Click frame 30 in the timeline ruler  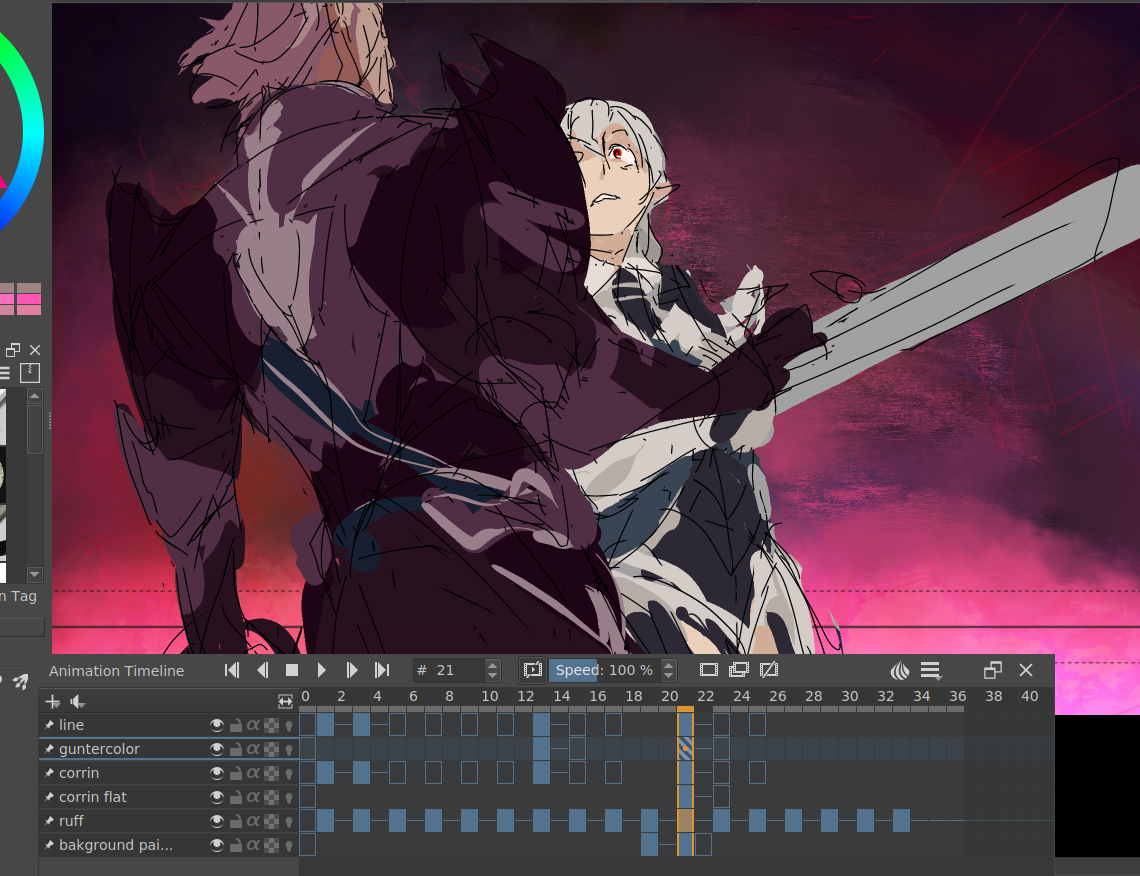click(849, 696)
